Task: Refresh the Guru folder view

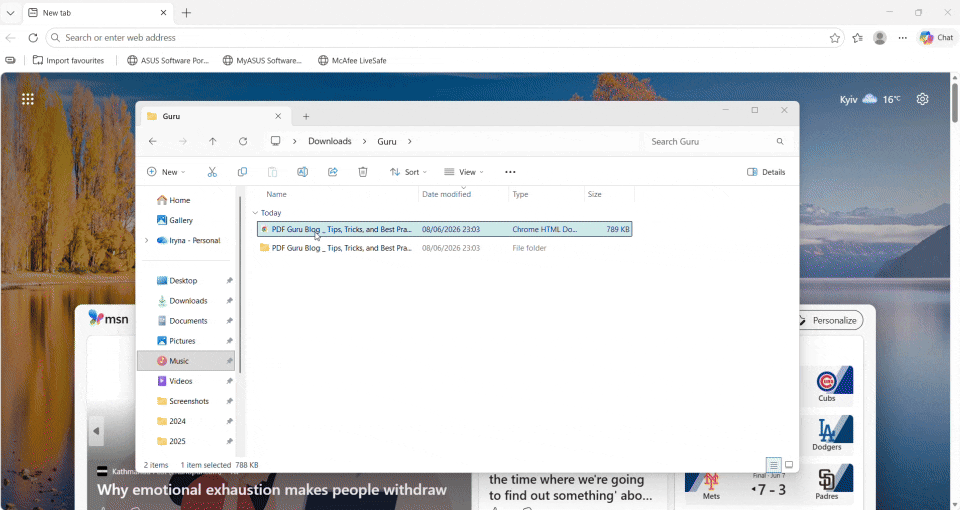Action: click(x=243, y=141)
